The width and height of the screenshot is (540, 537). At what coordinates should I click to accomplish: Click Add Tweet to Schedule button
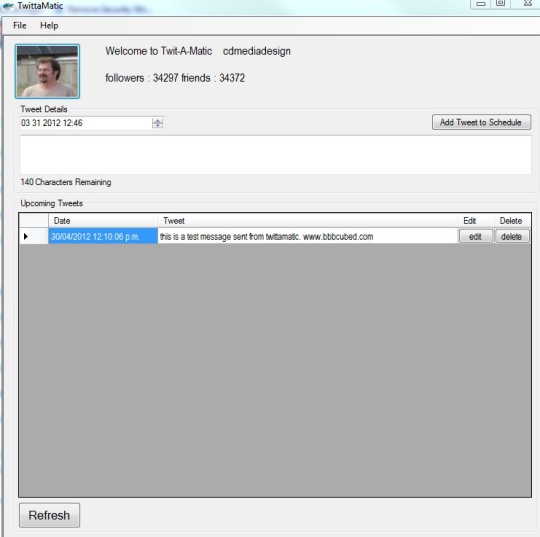(481, 122)
